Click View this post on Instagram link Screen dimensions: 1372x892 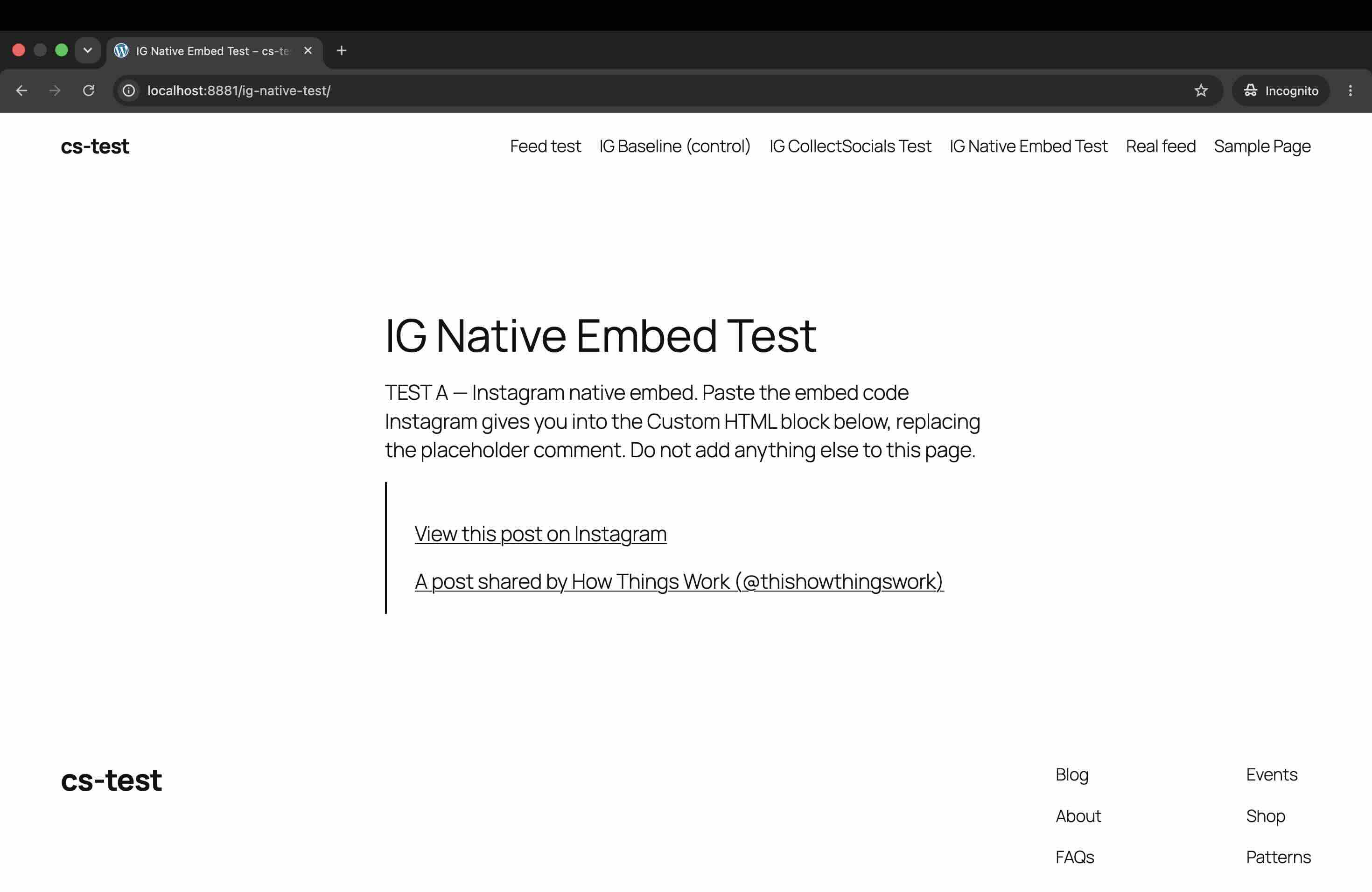tap(541, 534)
